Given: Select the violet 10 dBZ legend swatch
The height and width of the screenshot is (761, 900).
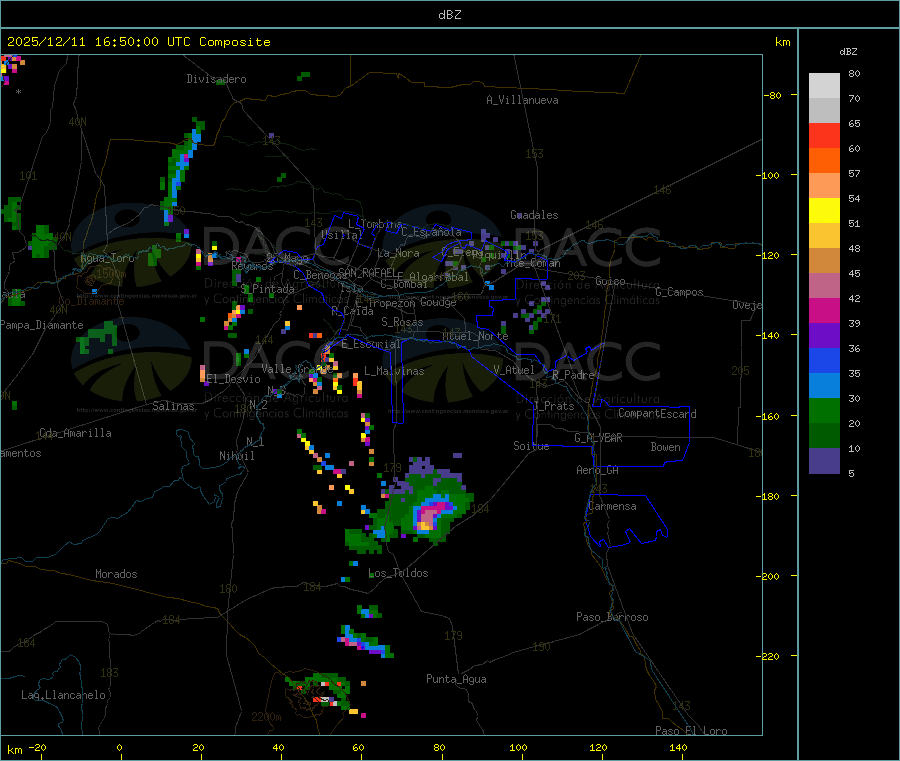Looking at the screenshot, I should pos(824,461).
